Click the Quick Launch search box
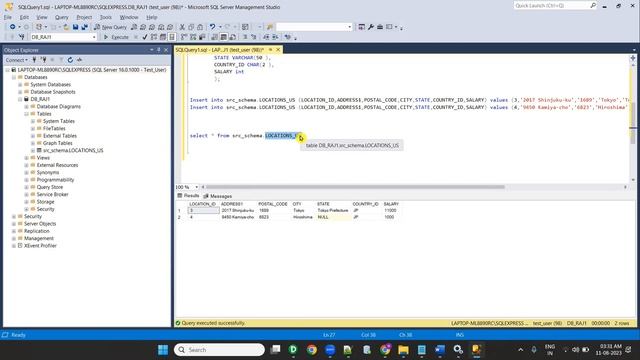The image size is (640, 360). tap(555, 6)
